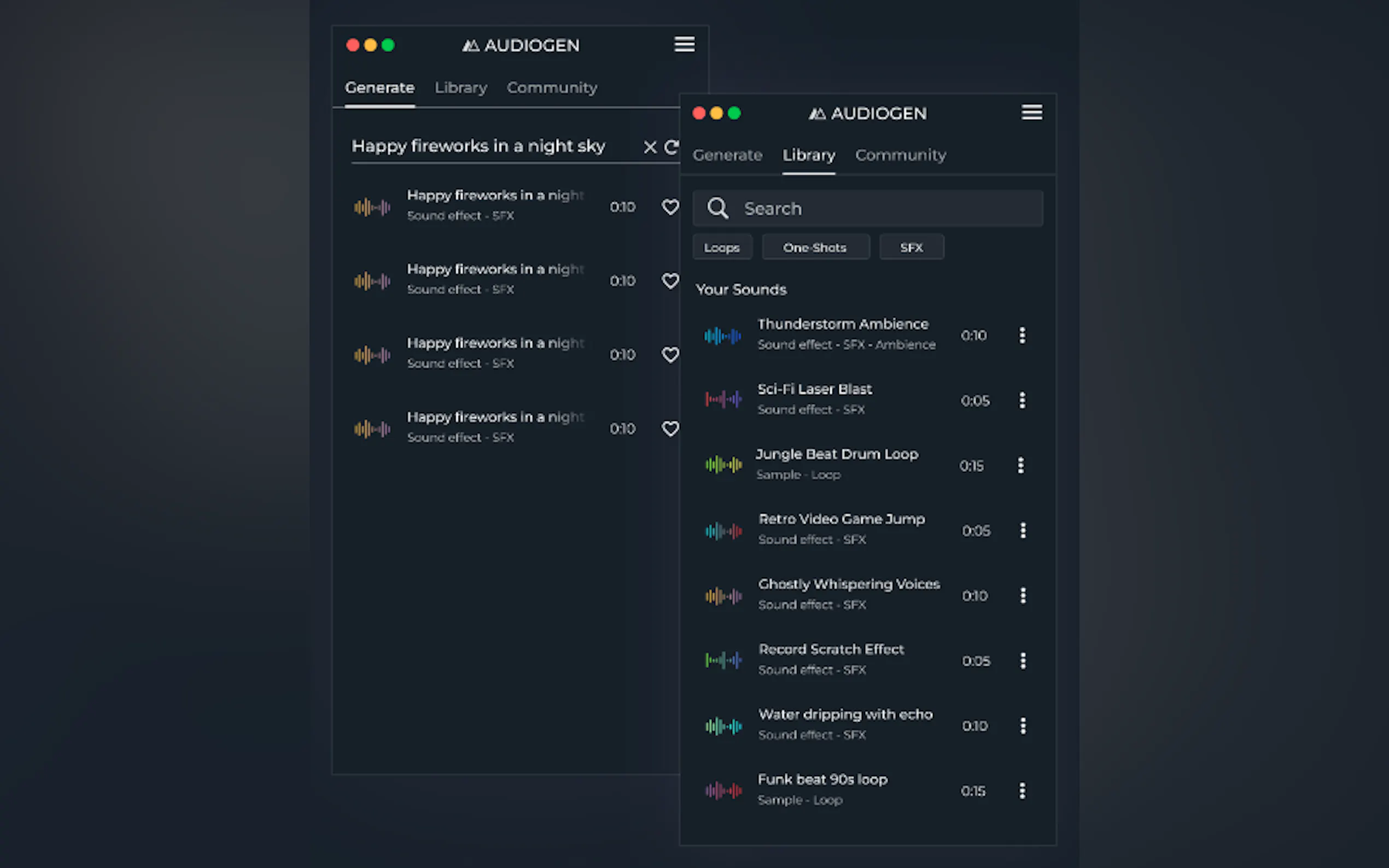Expand the three-dot menu for Funk beat 90s loop

[x=1022, y=791]
